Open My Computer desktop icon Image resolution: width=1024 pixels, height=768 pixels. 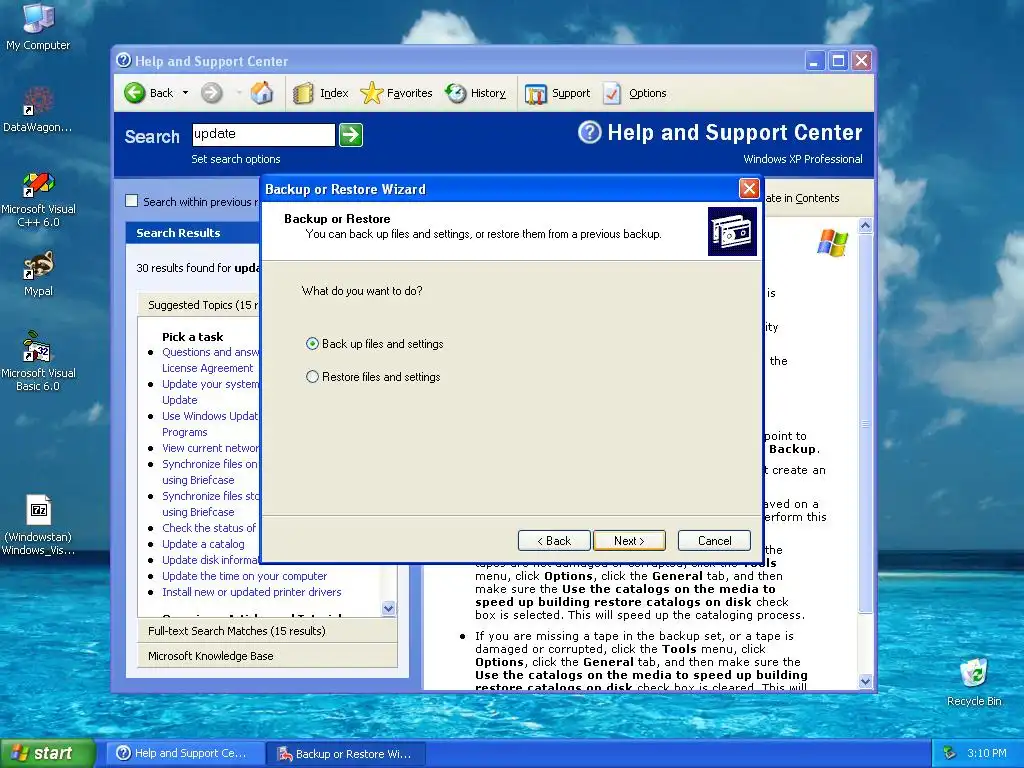click(38, 26)
